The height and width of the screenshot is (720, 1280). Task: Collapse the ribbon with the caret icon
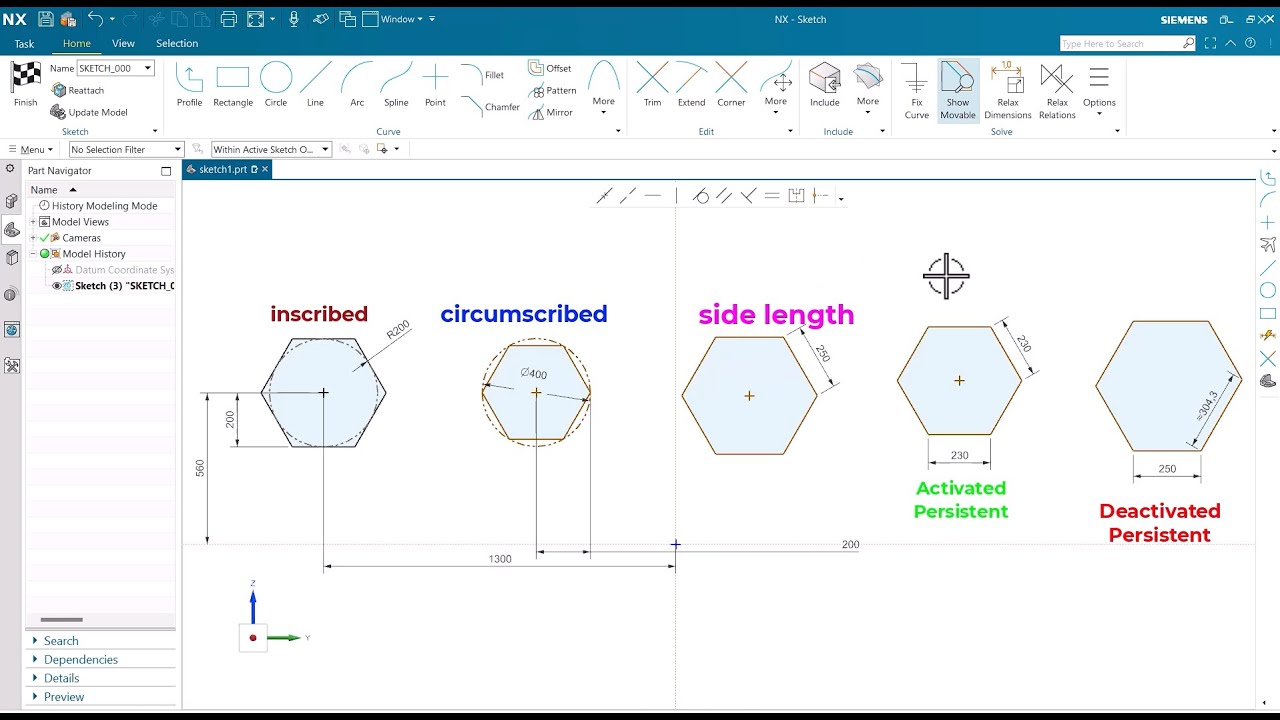[1230, 43]
